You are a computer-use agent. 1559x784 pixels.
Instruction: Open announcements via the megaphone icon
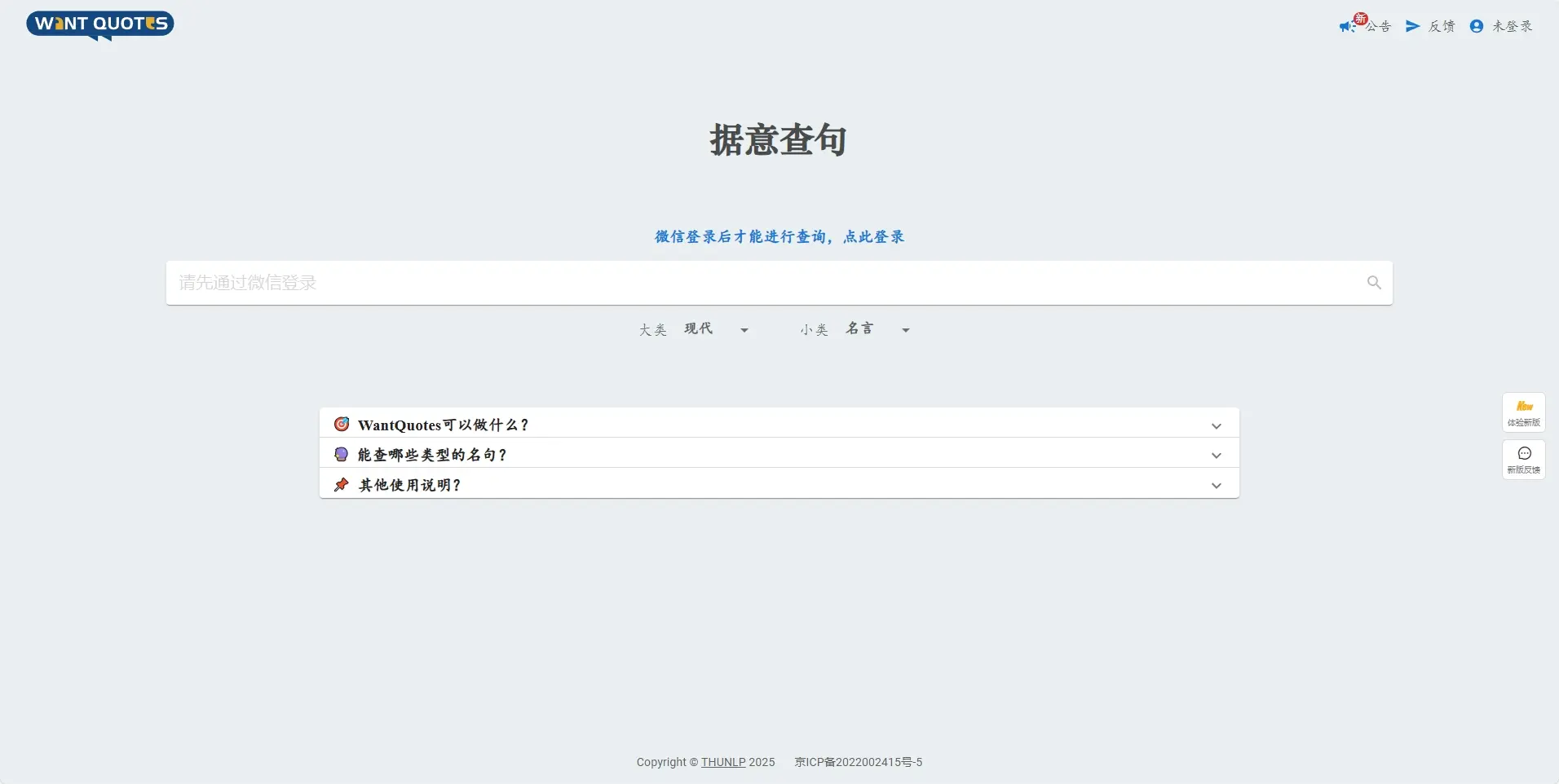(x=1346, y=27)
